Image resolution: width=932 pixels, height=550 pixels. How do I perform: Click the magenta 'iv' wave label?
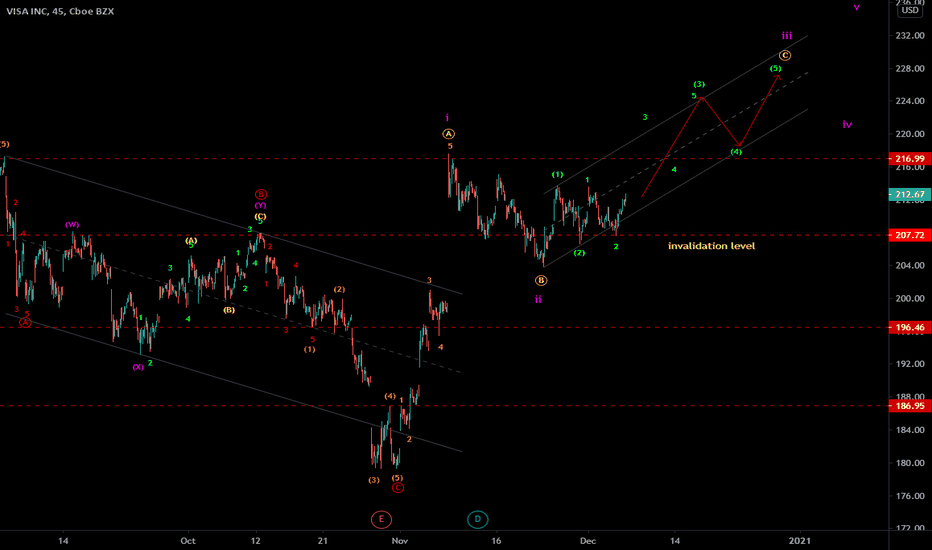point(847,124)
